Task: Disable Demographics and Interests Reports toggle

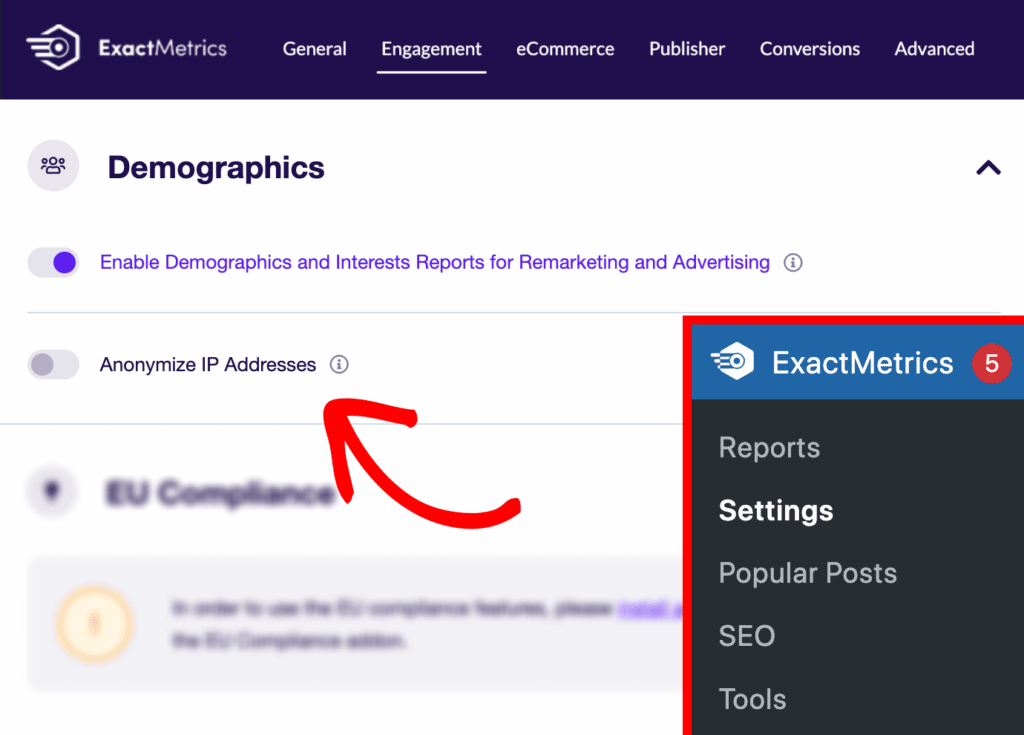Action: 54,263
